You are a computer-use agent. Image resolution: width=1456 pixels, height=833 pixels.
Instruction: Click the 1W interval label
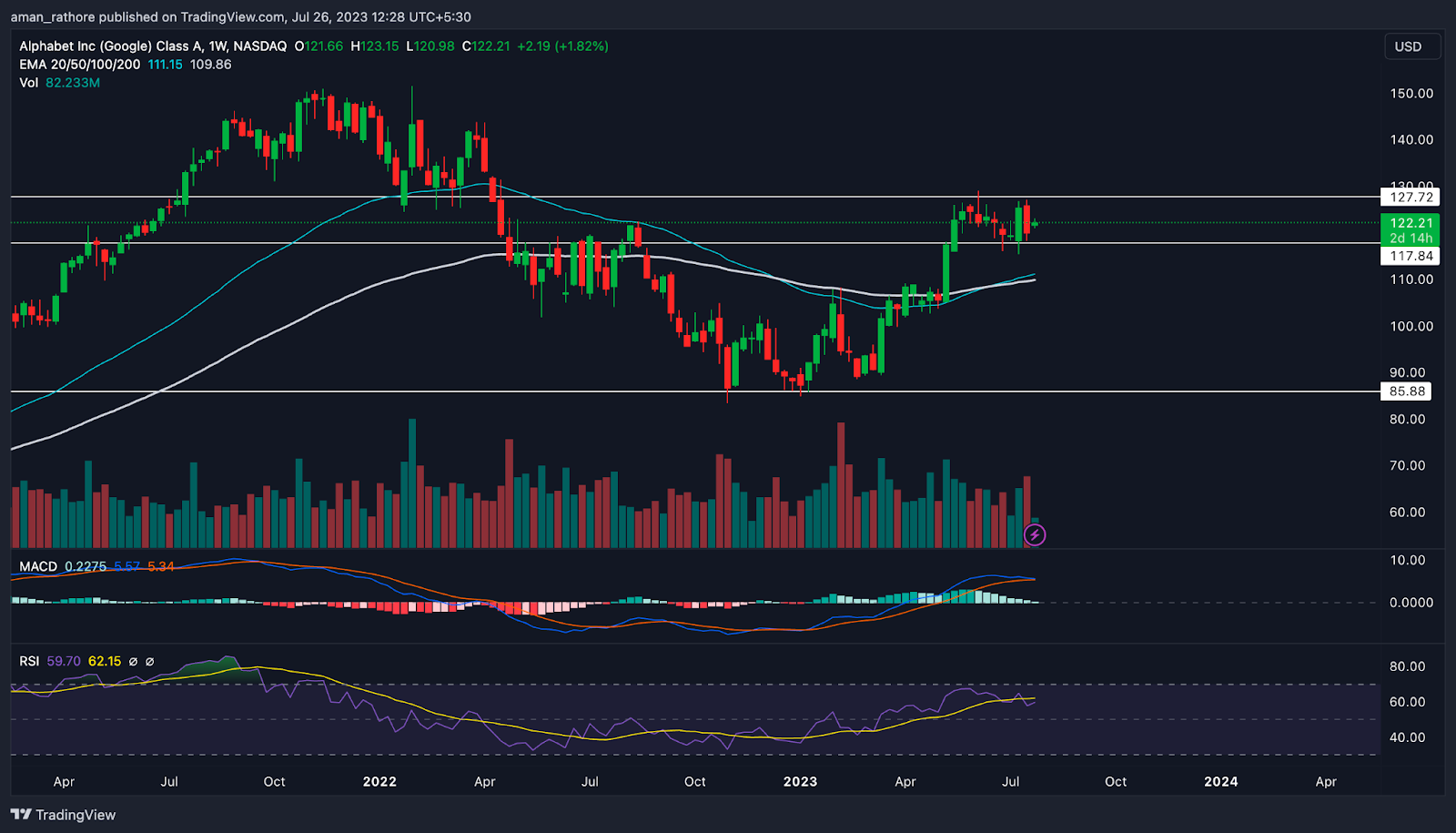[217, 46]
